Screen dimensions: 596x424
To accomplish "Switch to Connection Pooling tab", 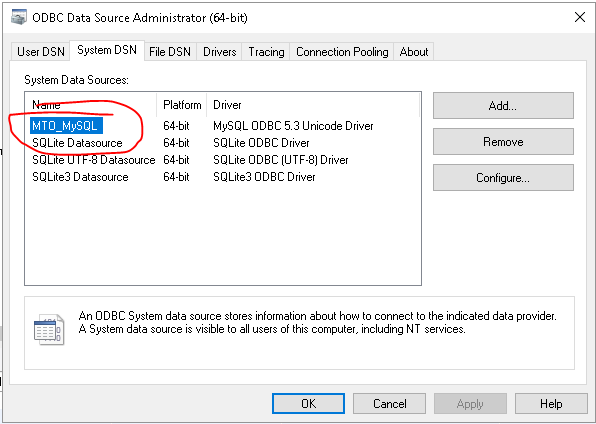I will click(x=342, y=52).
